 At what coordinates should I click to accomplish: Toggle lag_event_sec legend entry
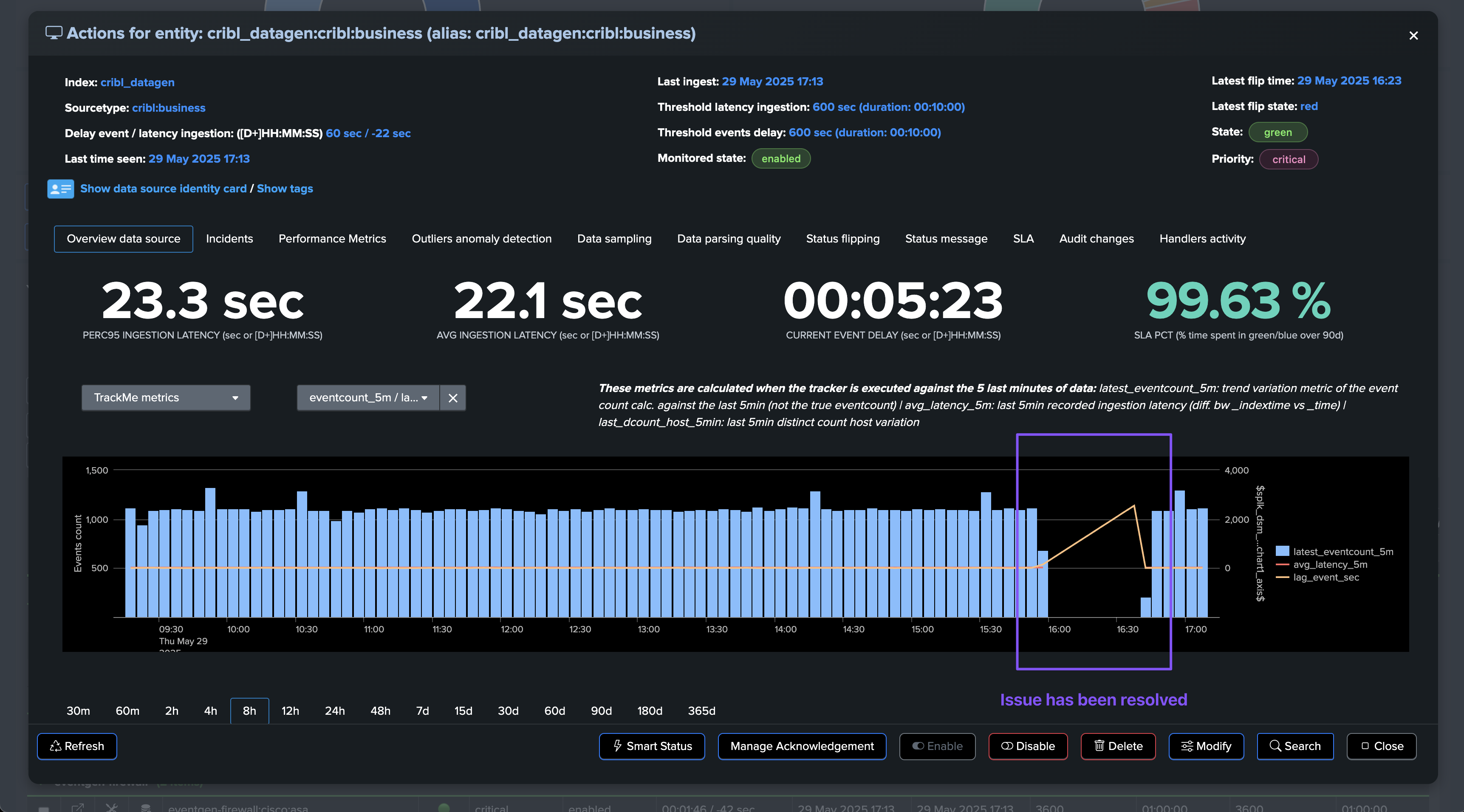coord(1326,577)
